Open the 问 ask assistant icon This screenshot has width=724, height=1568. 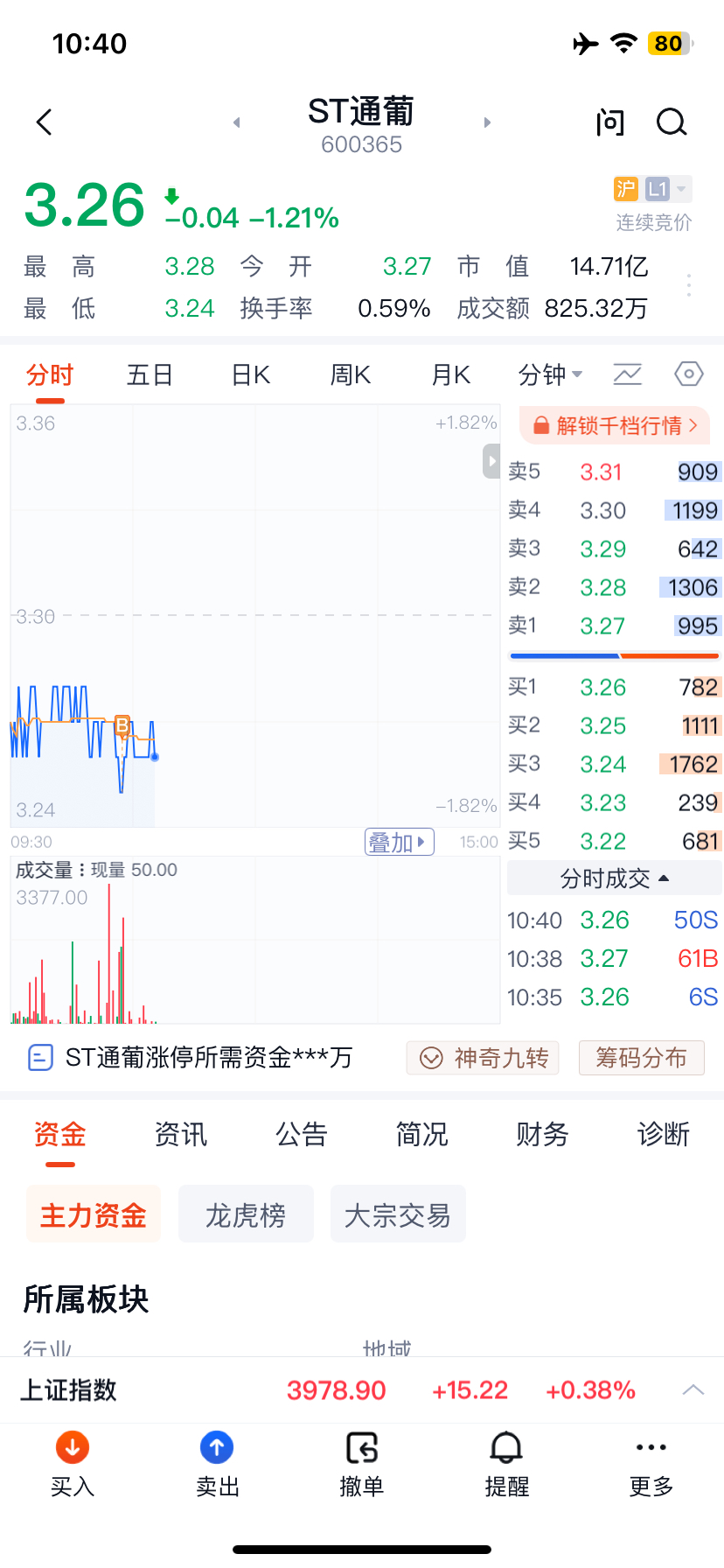point(610,122)
